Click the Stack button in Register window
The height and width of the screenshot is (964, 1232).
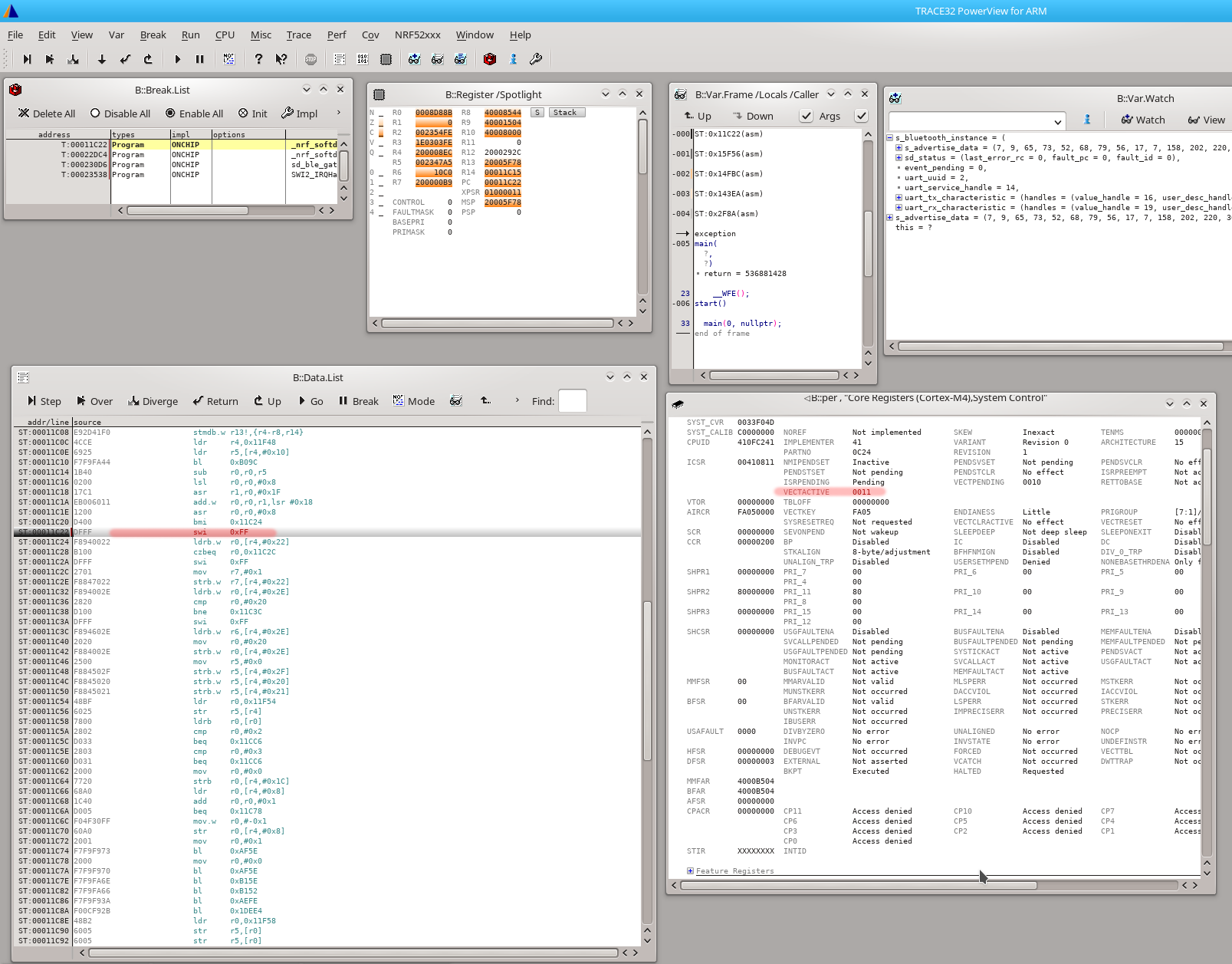567,113
